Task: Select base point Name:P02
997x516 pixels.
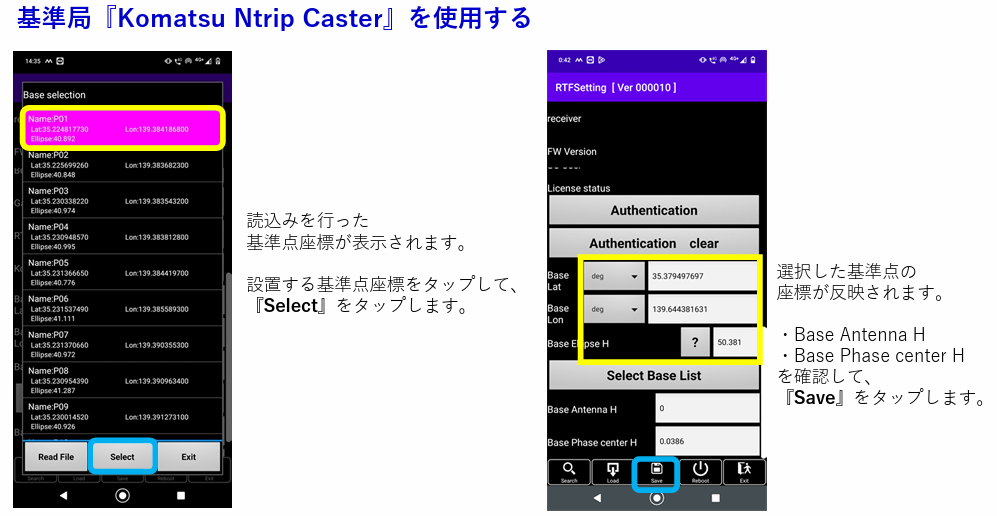Action: 123,165
